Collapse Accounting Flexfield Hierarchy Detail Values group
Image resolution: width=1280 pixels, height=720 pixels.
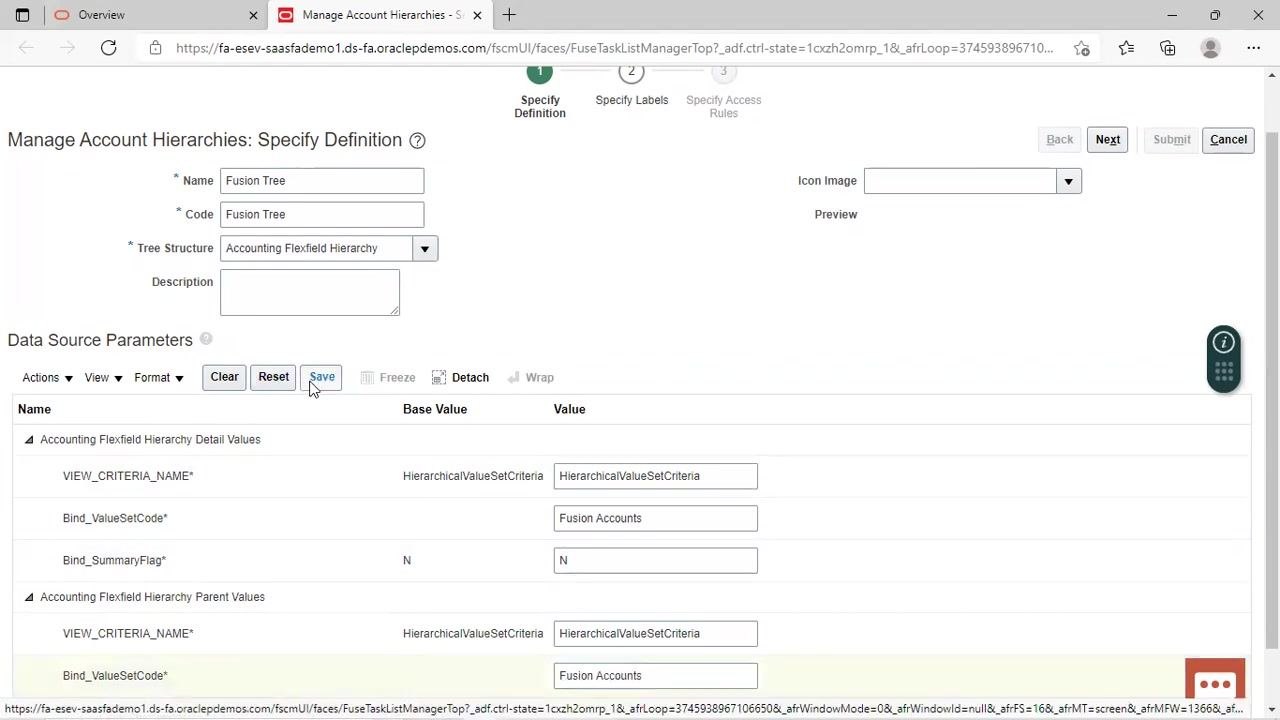pos(29,440)
